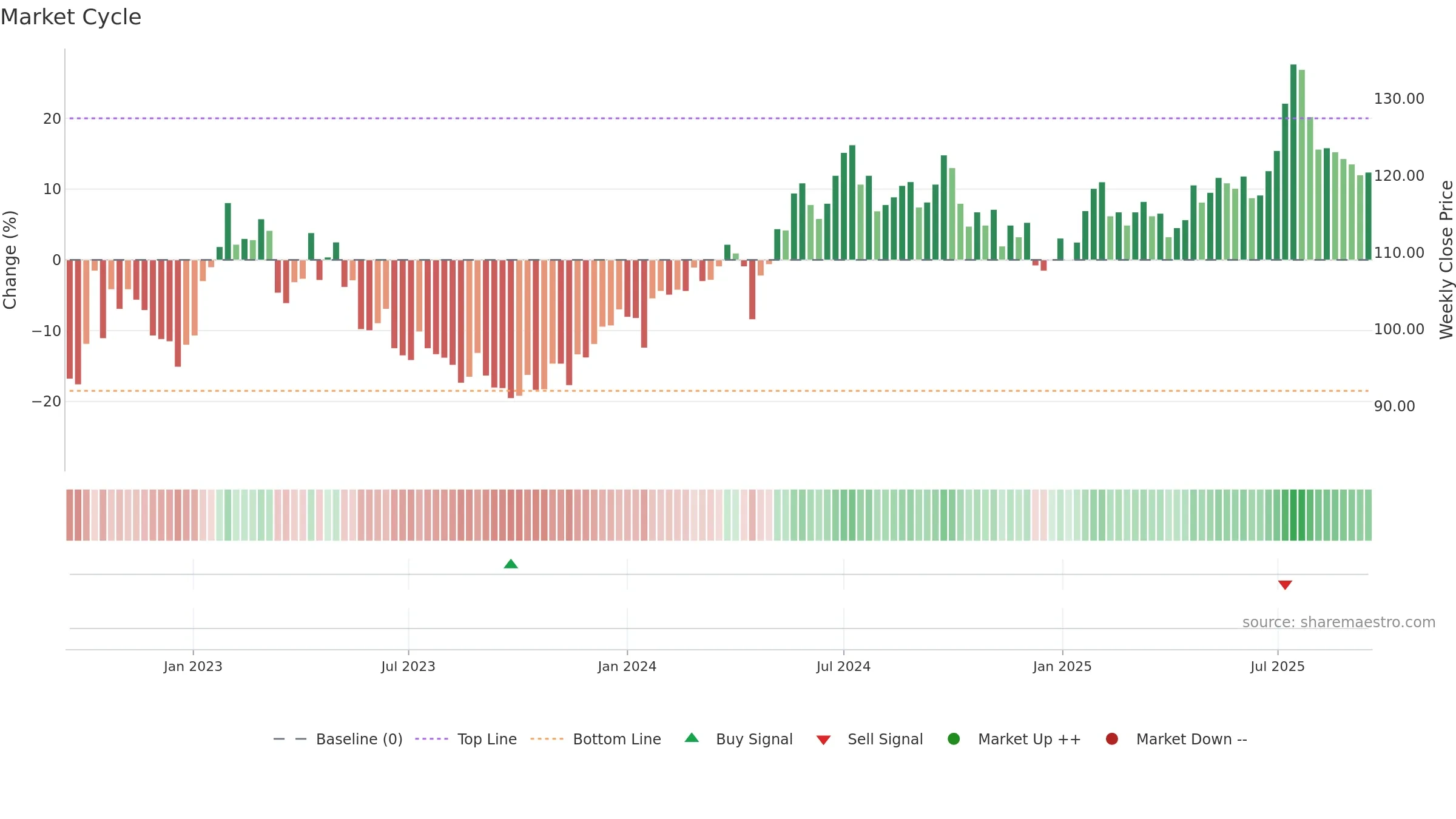Toggle the Top Line legend entry
1456x819 pixels.
click(x=466, y=739)
